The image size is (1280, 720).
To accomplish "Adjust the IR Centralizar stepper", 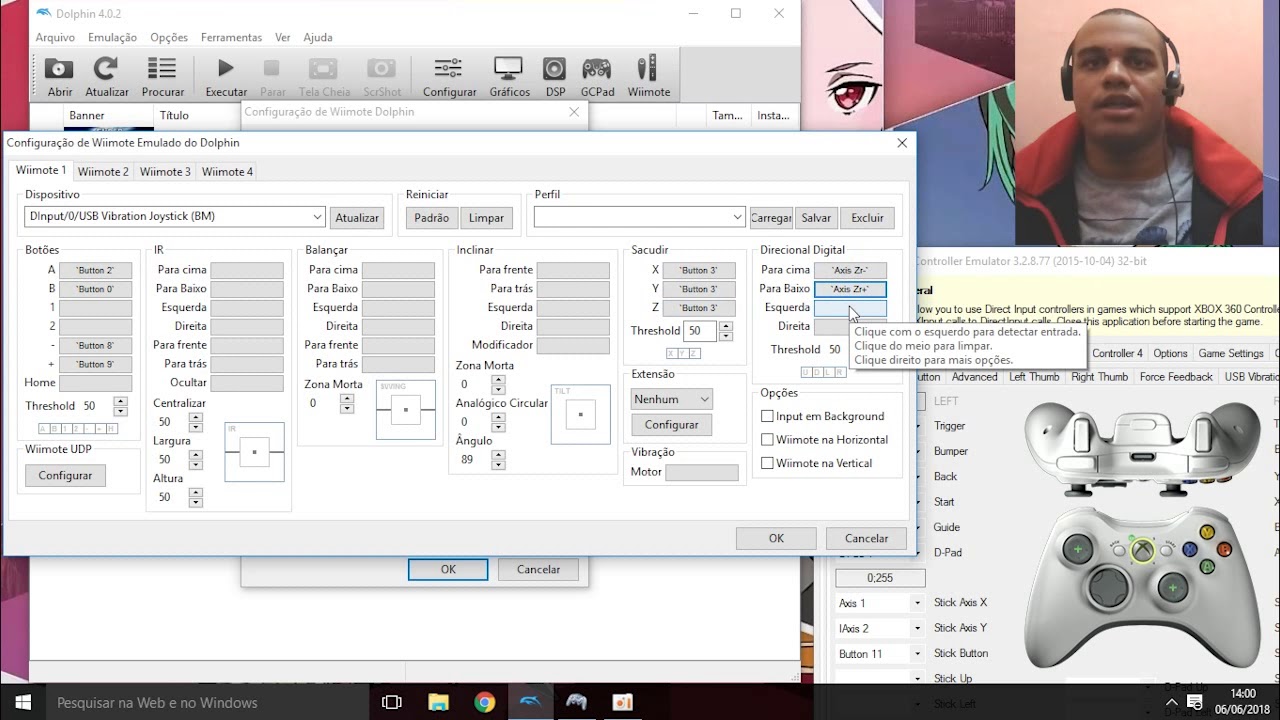I will 195,422.
